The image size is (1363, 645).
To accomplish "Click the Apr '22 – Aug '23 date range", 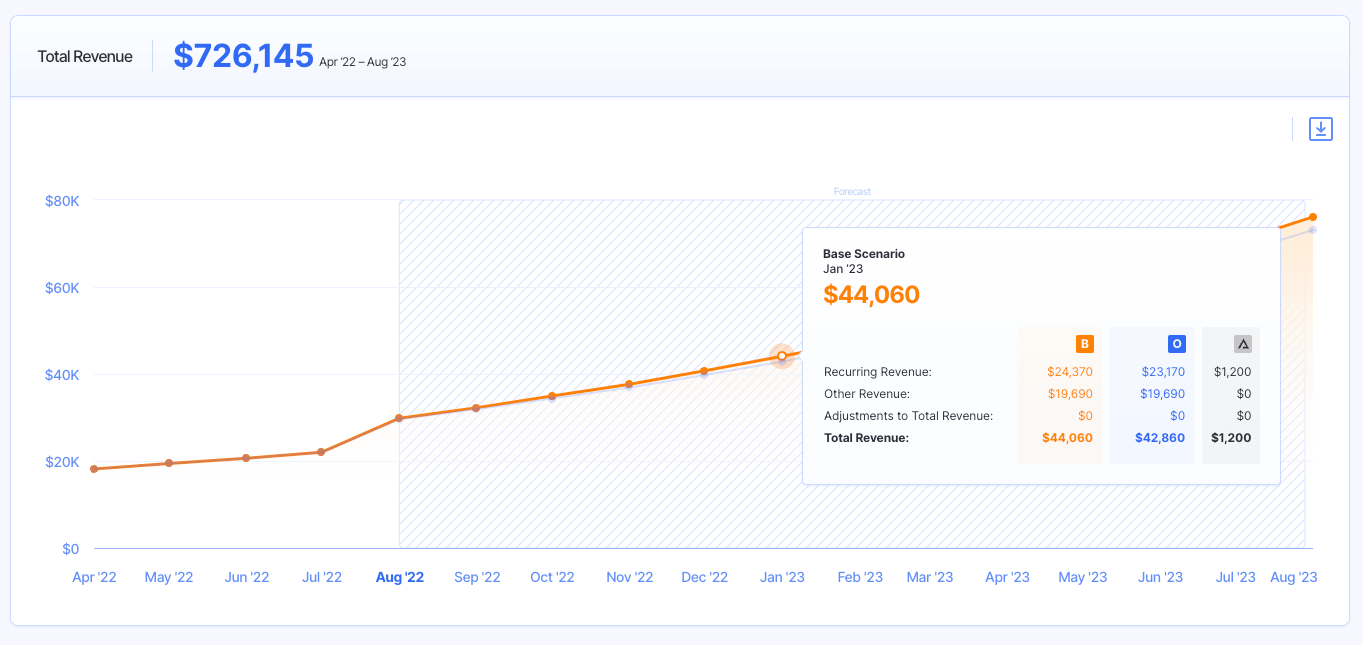I will click(x=362, y=62).
